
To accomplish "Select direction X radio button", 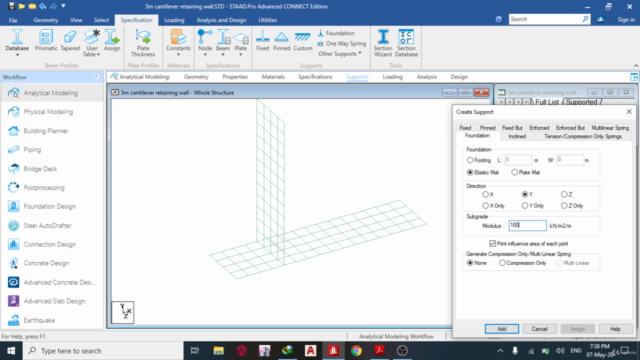I will [485, 194].
